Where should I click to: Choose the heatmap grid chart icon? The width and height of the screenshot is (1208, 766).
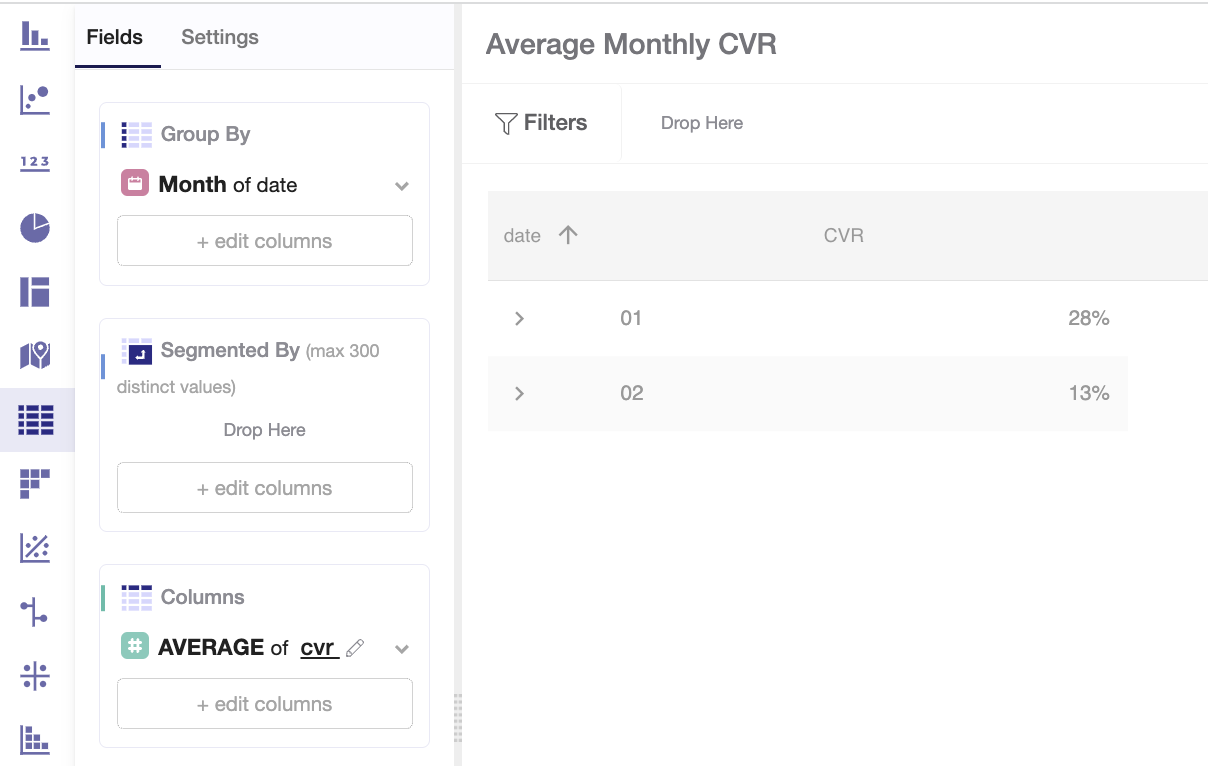tap(35, 484)
